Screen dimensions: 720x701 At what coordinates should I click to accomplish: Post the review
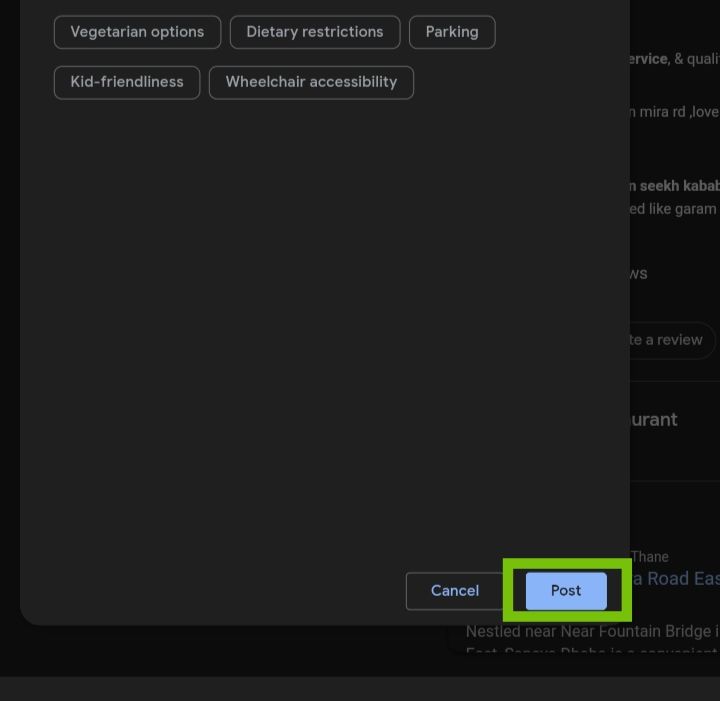point(566,591)
